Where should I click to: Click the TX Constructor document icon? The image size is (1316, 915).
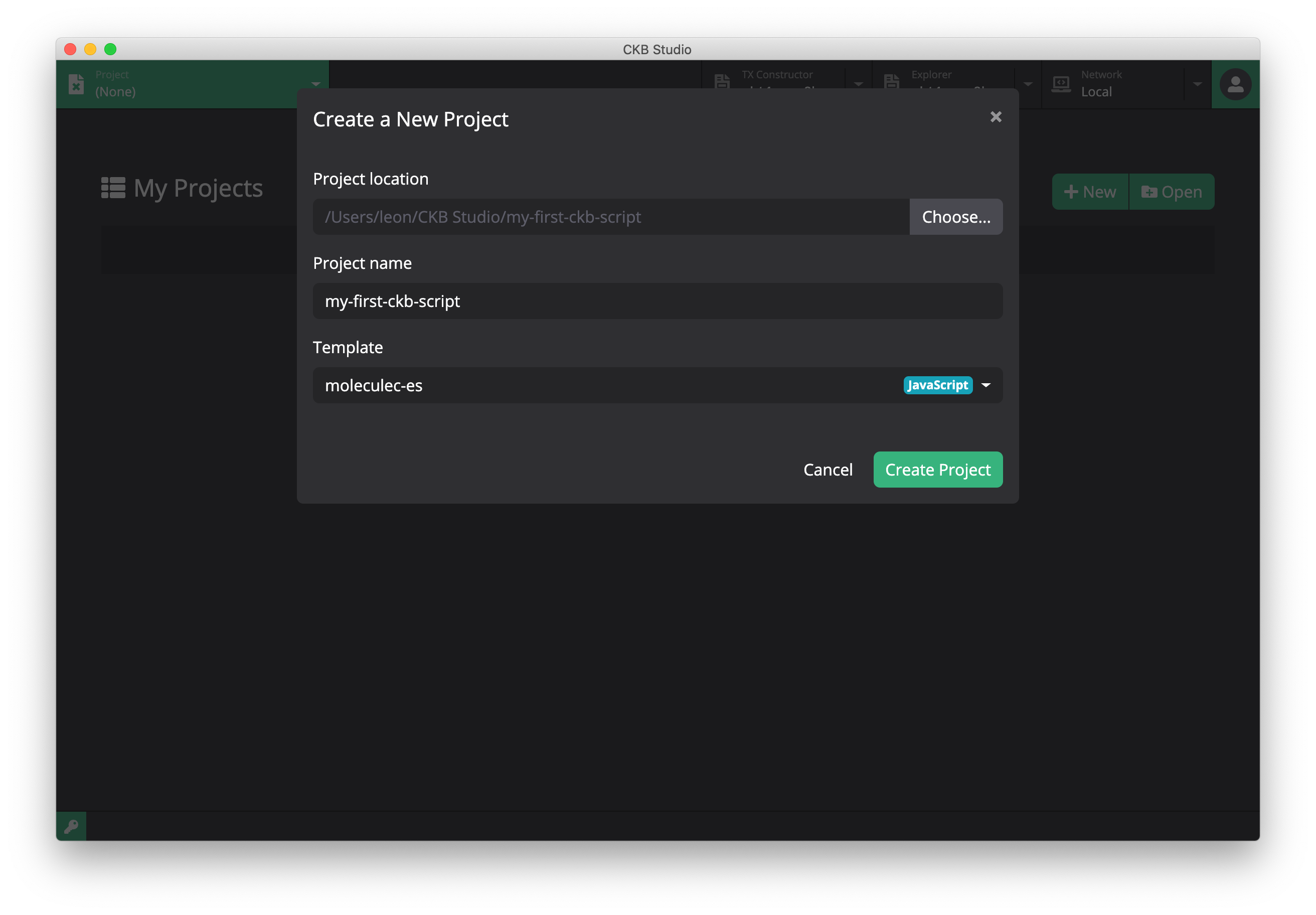722,82
